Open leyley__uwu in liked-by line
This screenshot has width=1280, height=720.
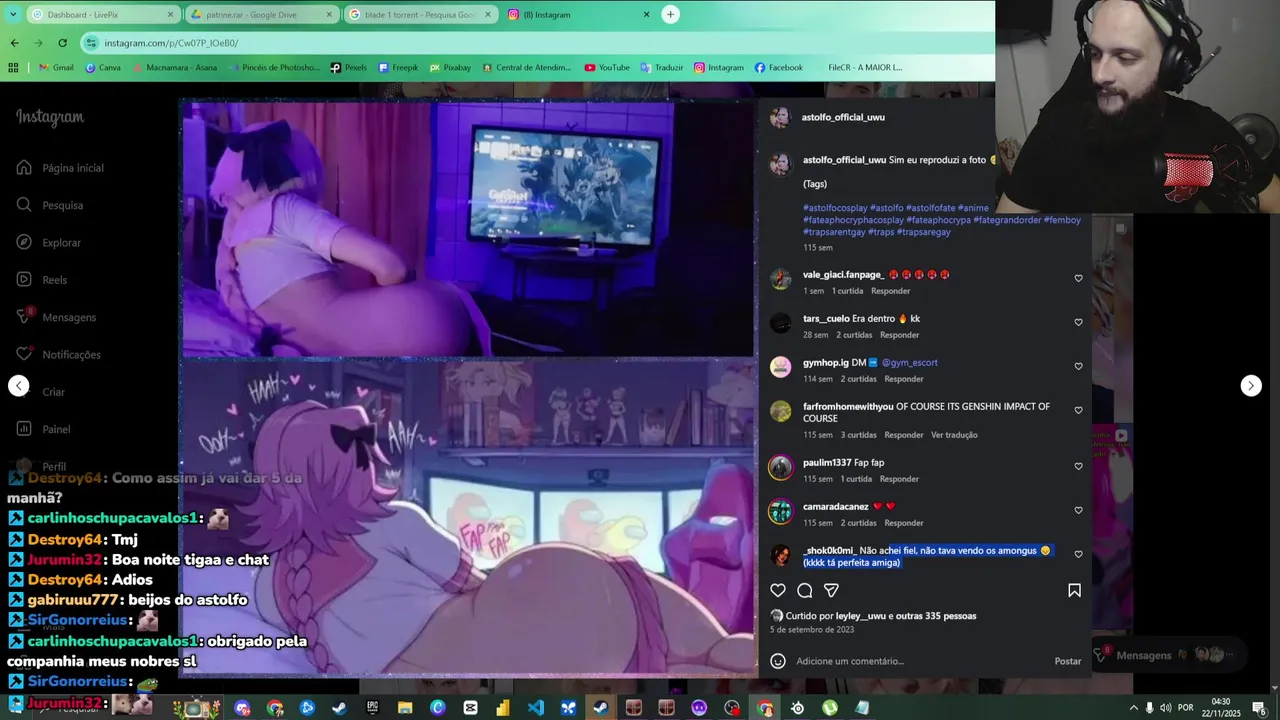tap(860, 616)
